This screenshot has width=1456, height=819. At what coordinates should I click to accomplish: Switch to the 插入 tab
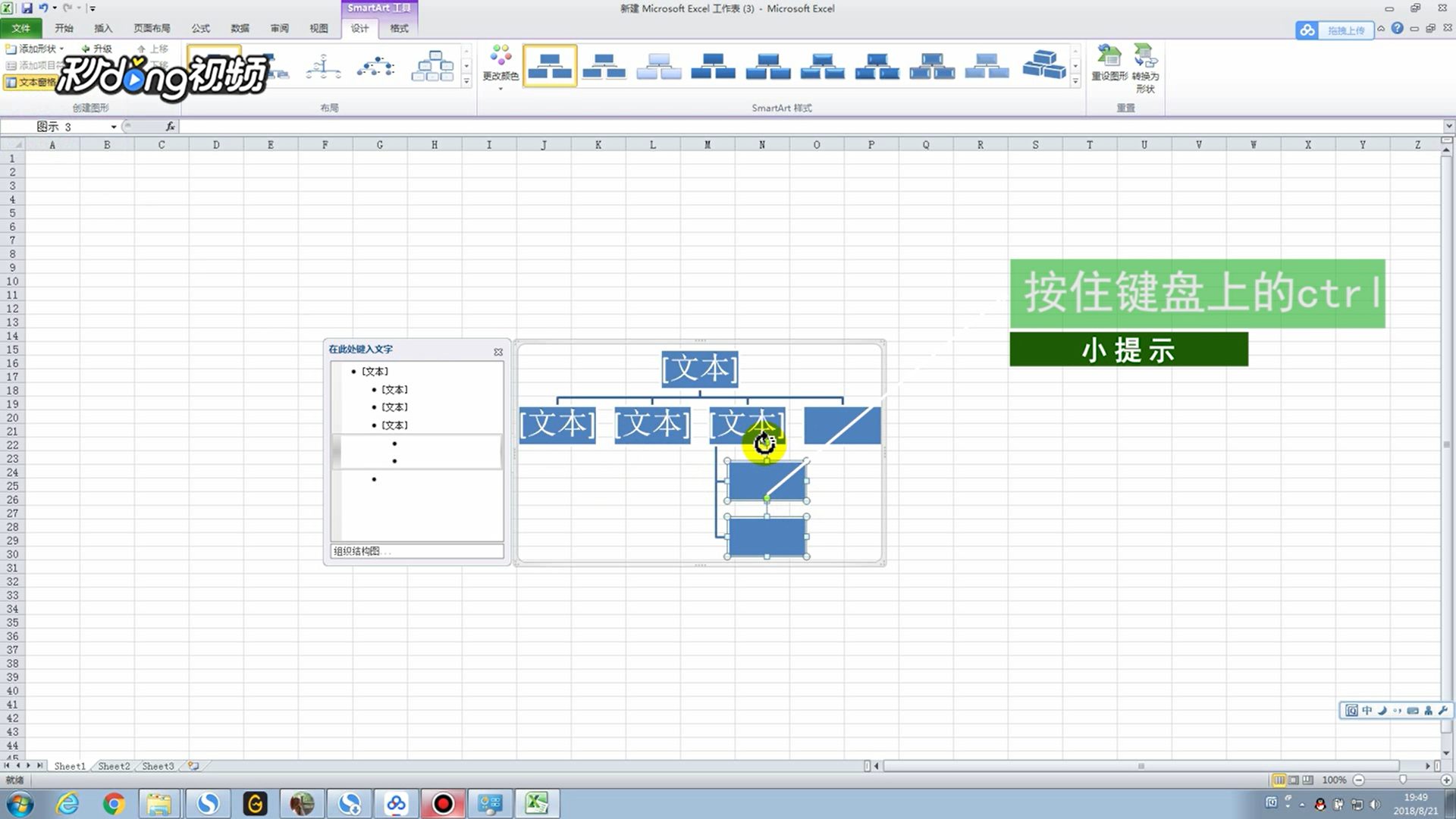(103, 28)
